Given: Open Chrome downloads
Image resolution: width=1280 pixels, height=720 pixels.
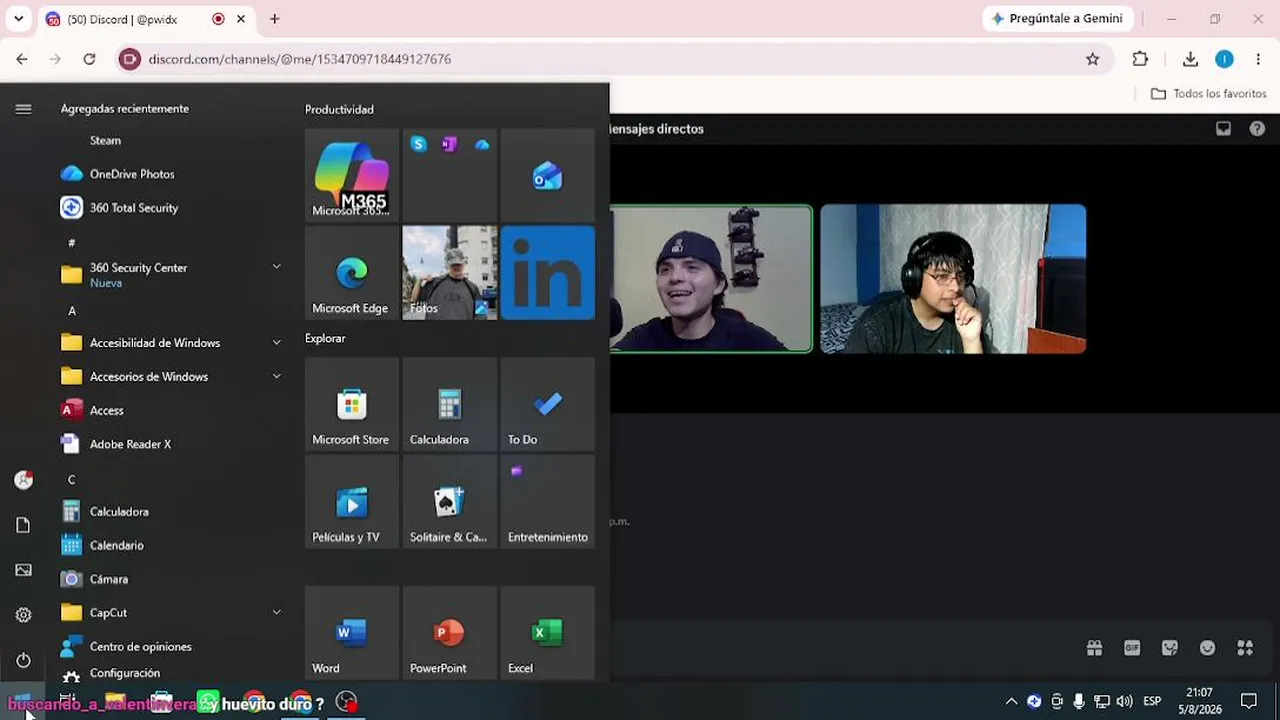Looking at the screenshot, I should point(1190,59).
